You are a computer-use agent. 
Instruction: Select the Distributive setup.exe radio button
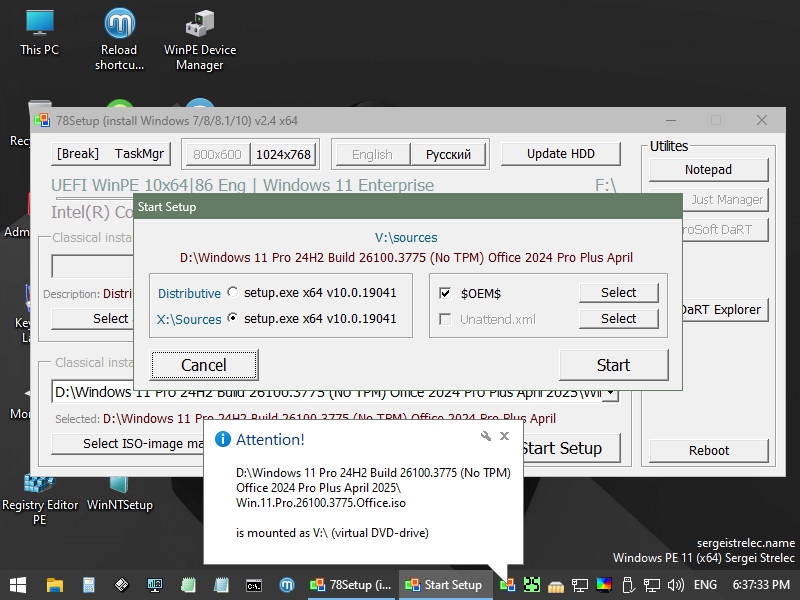click(x=233, y=293)
